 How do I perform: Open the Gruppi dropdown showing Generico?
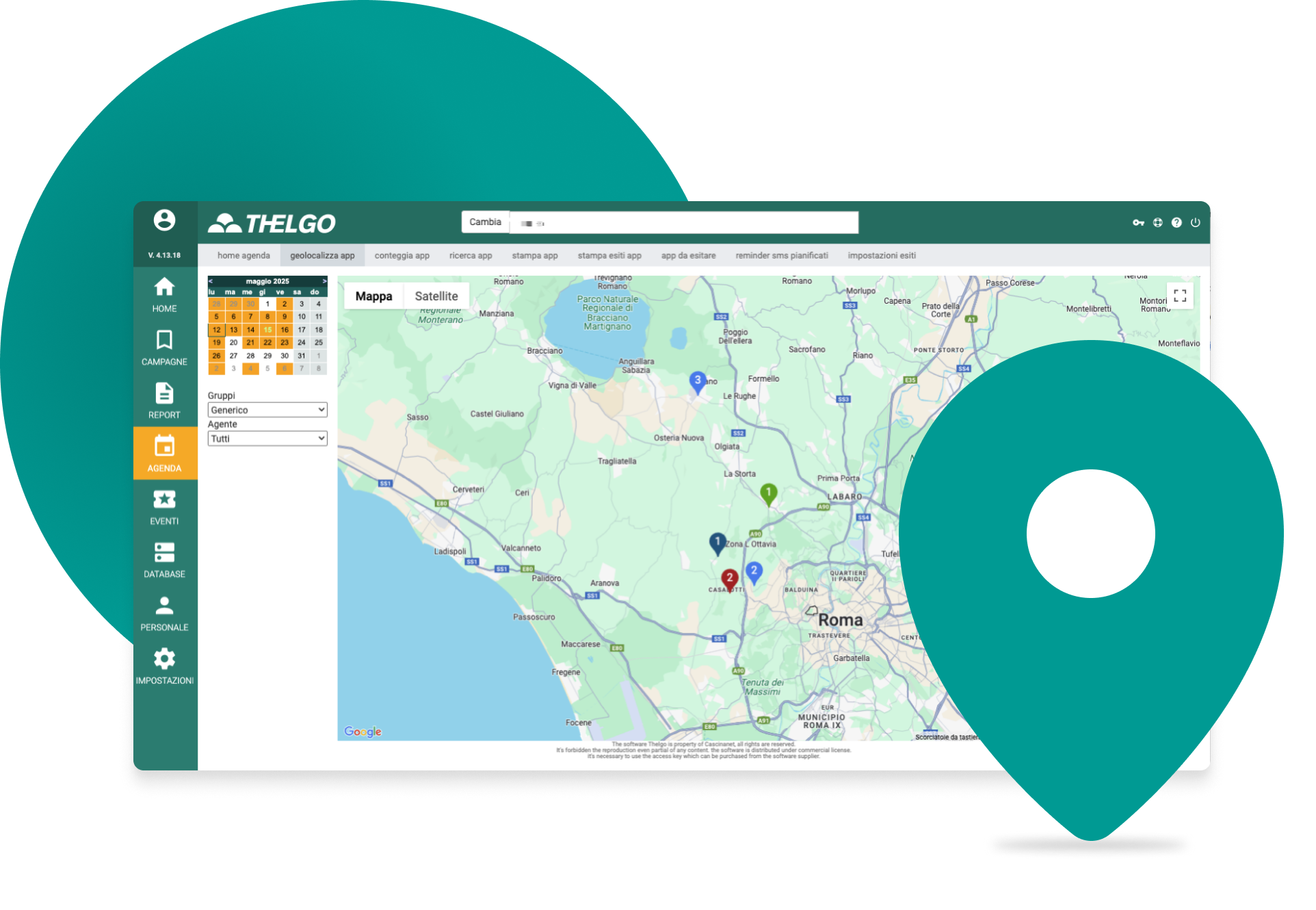point(267,410)
